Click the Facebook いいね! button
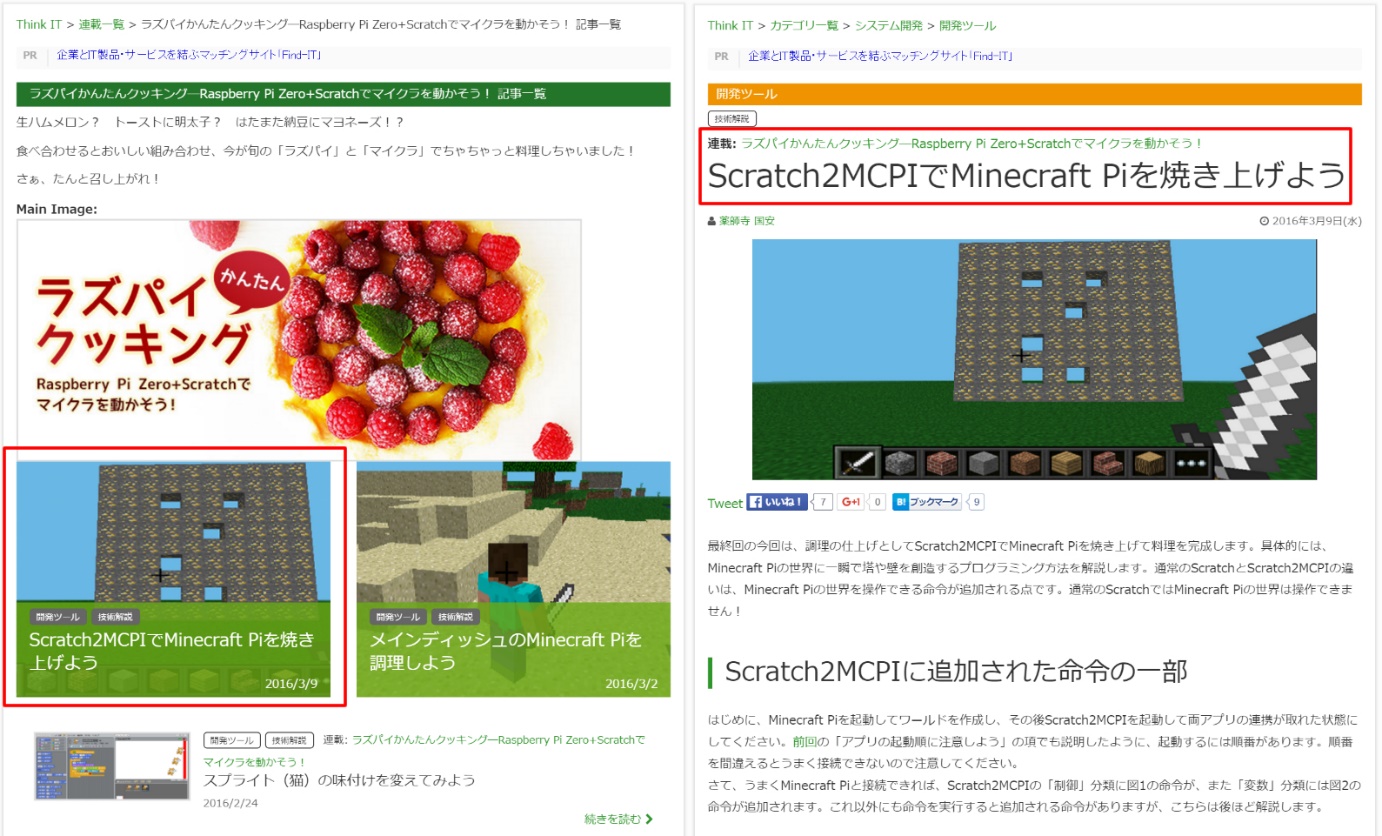The width and height of the screenshot is (1382, 836). pyautogui.click(x=777, y=502)
